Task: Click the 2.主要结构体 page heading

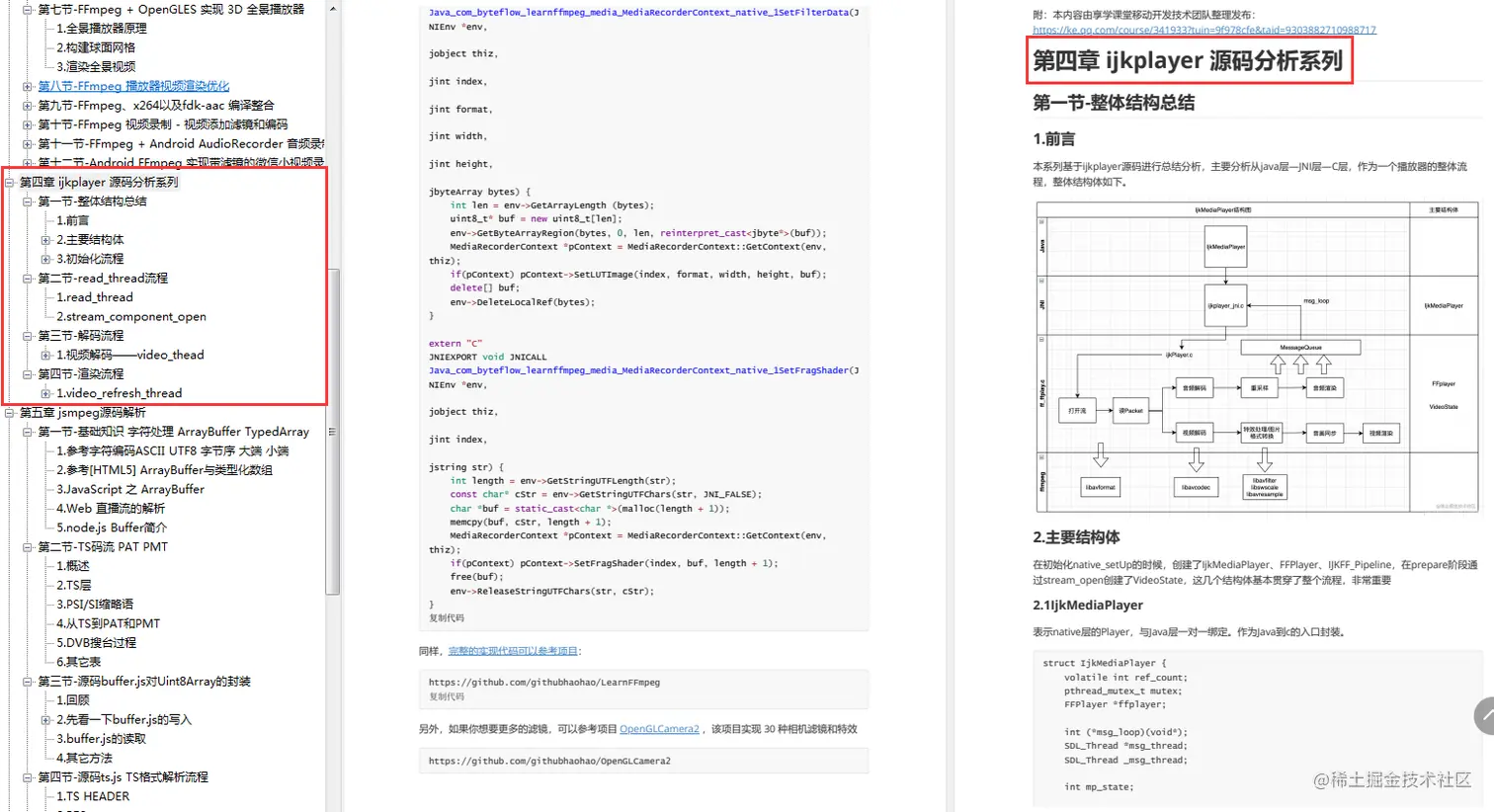Action: click(x=1076, y=537)
